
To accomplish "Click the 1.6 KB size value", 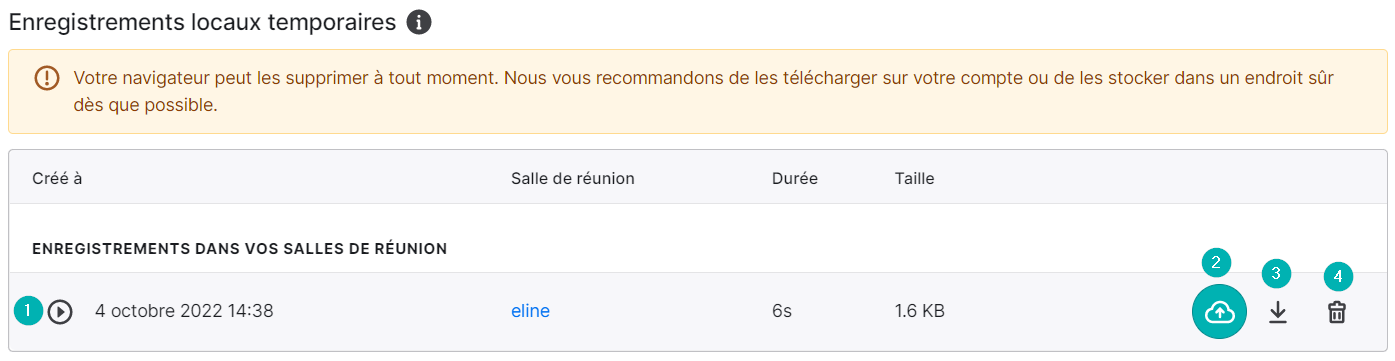I will click(920, 312).
